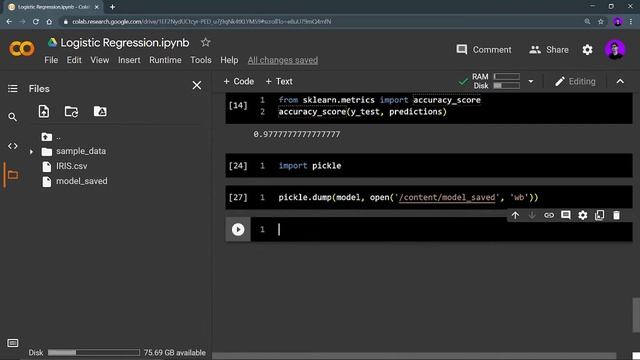Add a new Text cell

point(279,81)
